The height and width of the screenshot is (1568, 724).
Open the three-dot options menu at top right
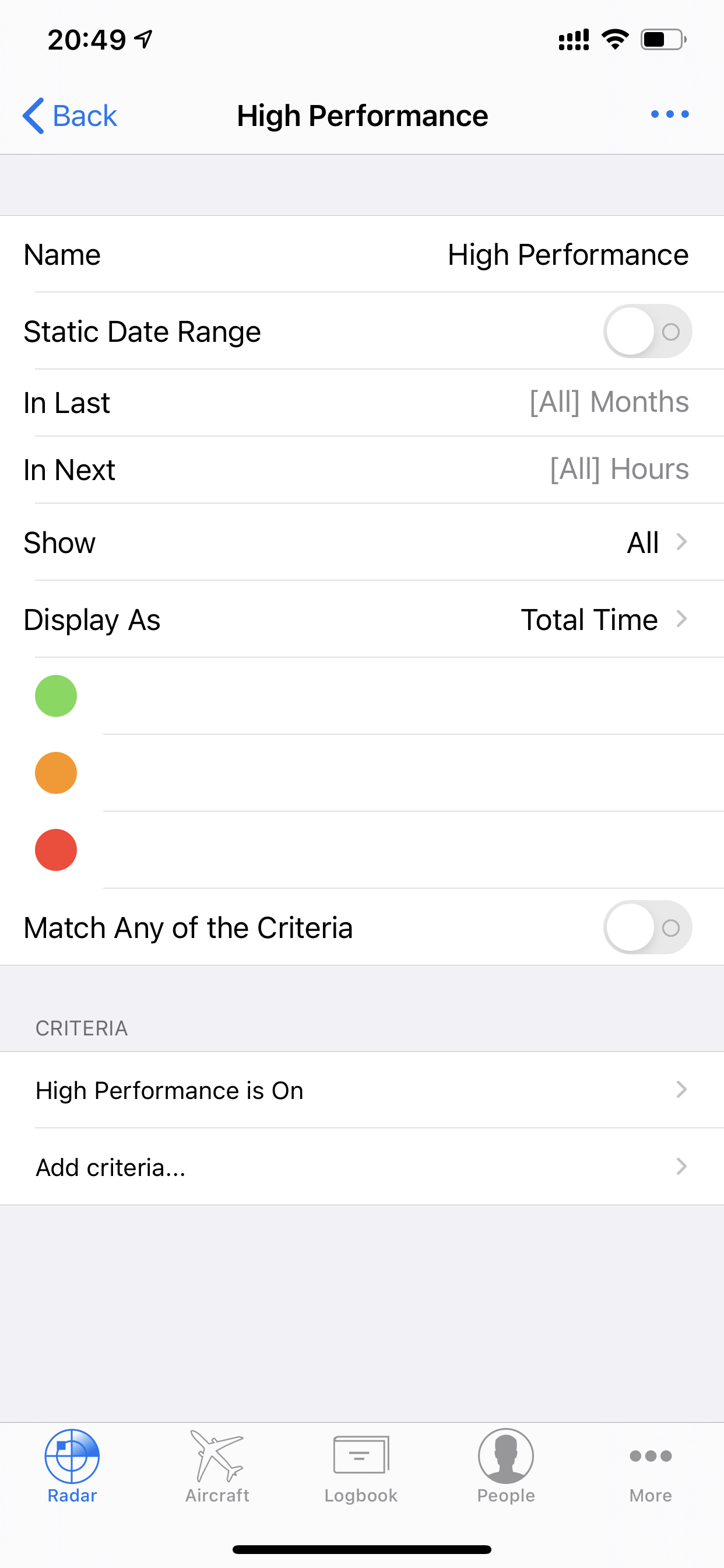(670, 114)
